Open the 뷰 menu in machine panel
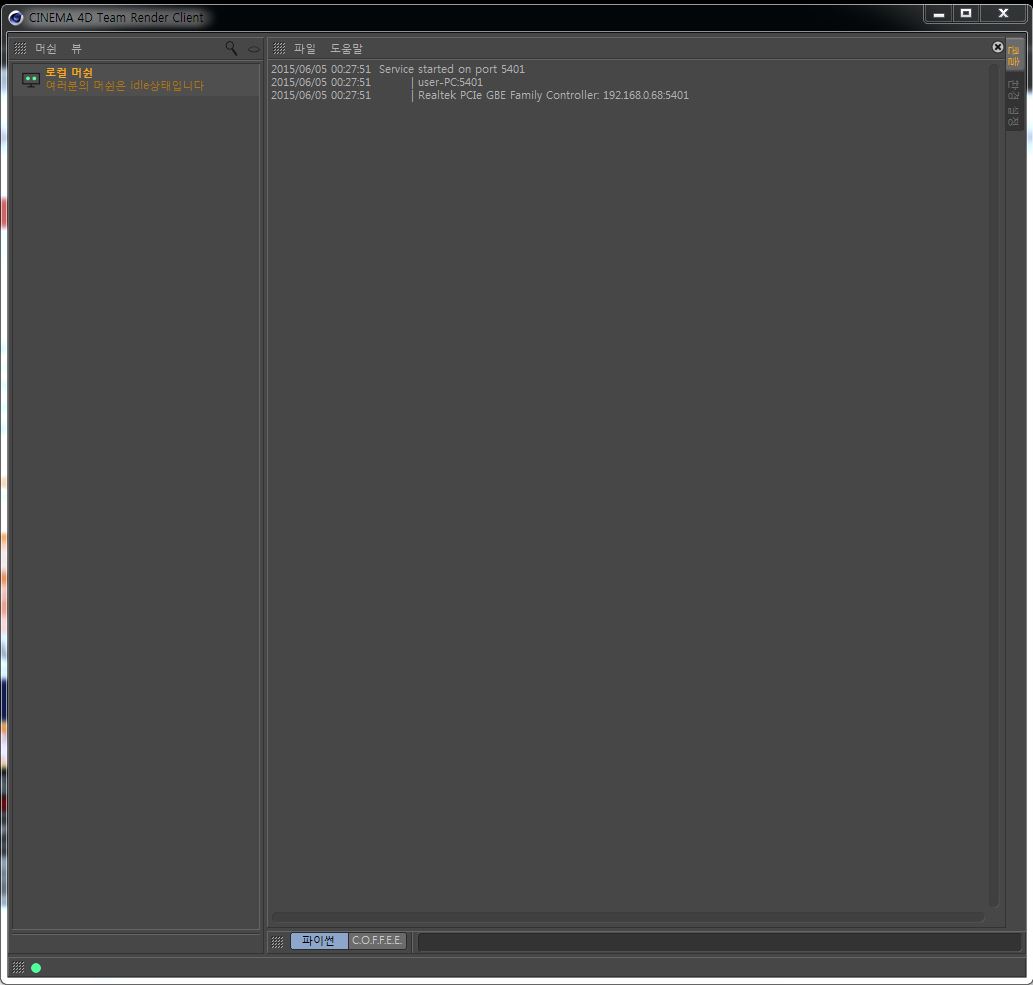The image size is (1033, 985). coord(76,49)
